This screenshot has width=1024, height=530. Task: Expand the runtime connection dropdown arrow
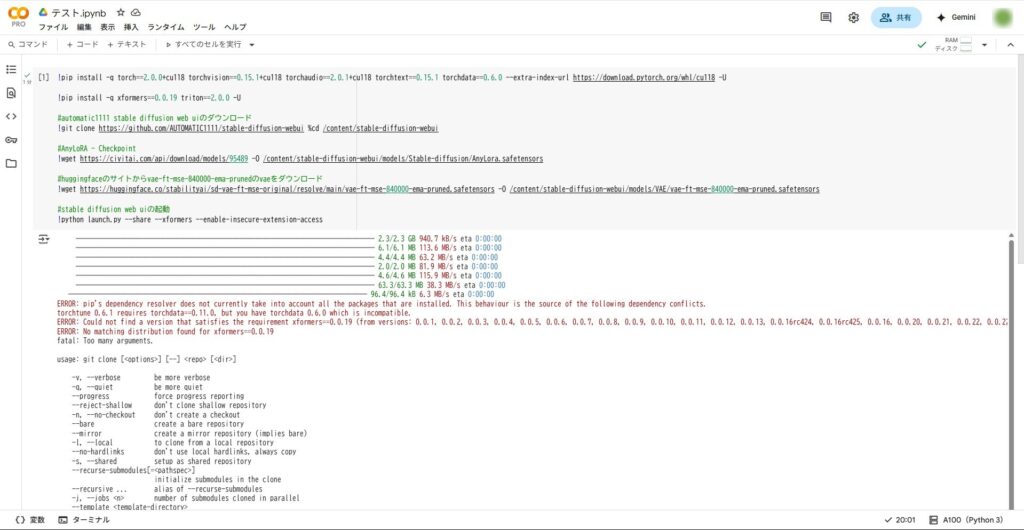point(984,45)
